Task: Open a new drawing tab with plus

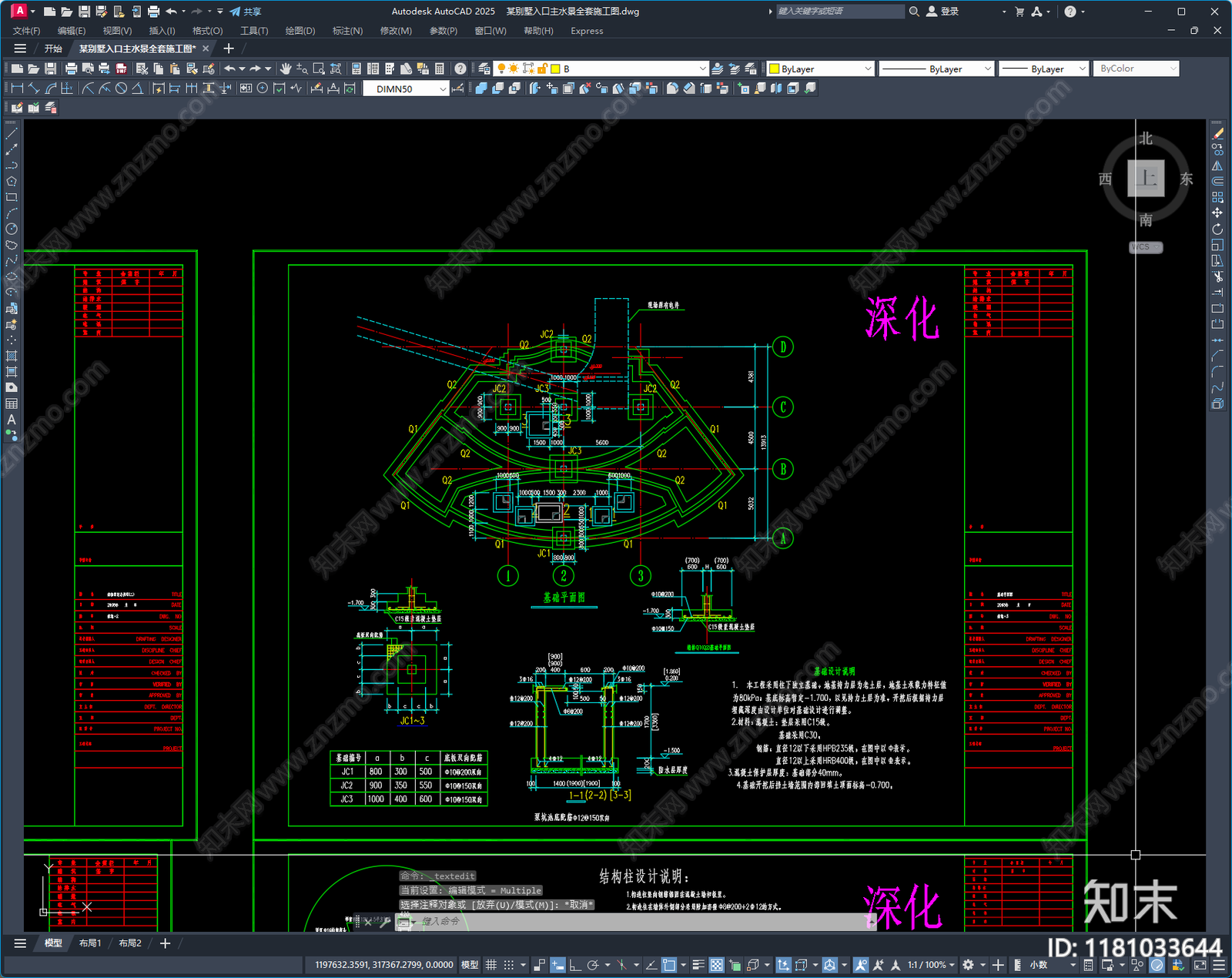Action: click(229, 49)
